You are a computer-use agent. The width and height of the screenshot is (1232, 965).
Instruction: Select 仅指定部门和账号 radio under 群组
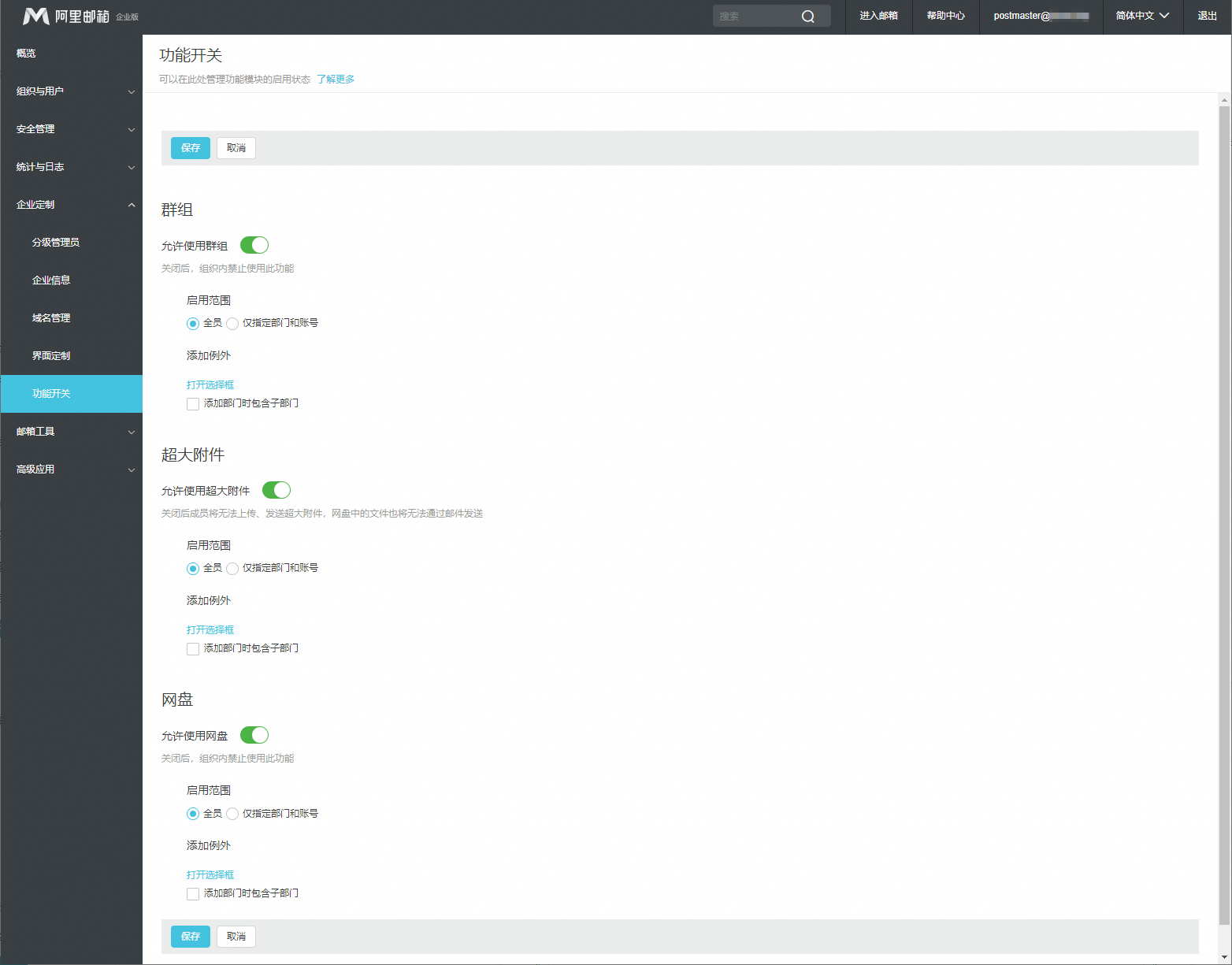coord(232,324)
